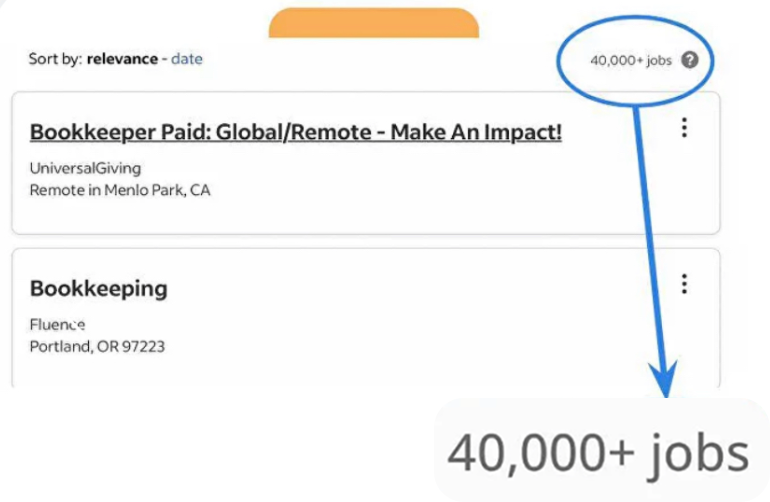Click the "Sort by:" label
770x502 pixels.
point(55,59)
